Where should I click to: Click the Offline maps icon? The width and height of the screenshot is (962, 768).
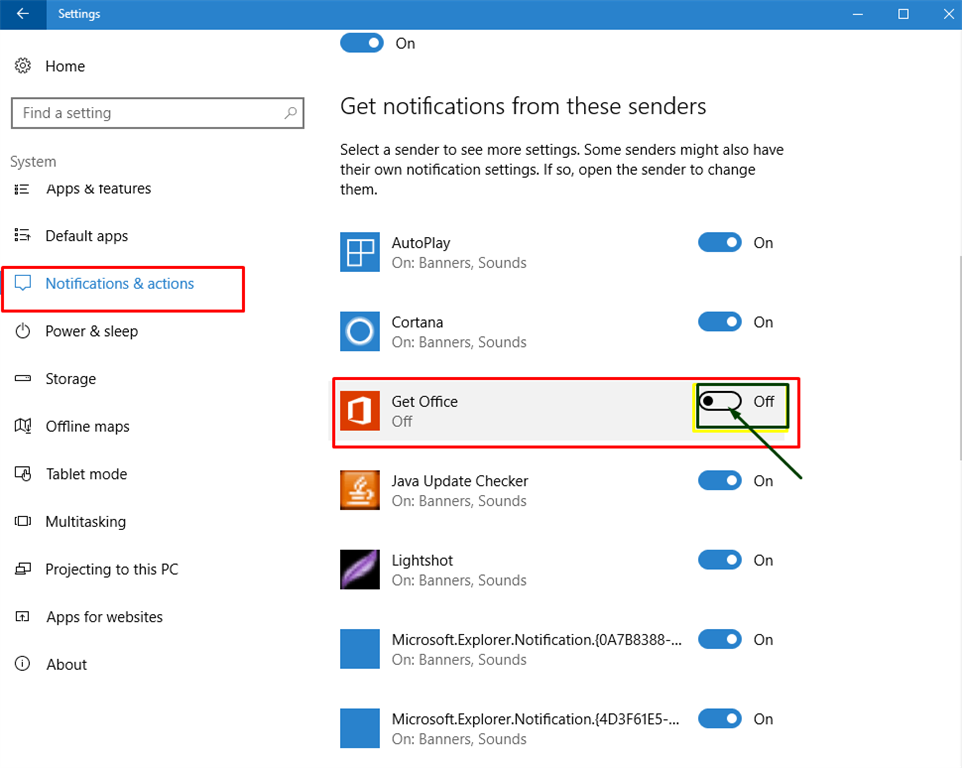[x=23, y=426]
